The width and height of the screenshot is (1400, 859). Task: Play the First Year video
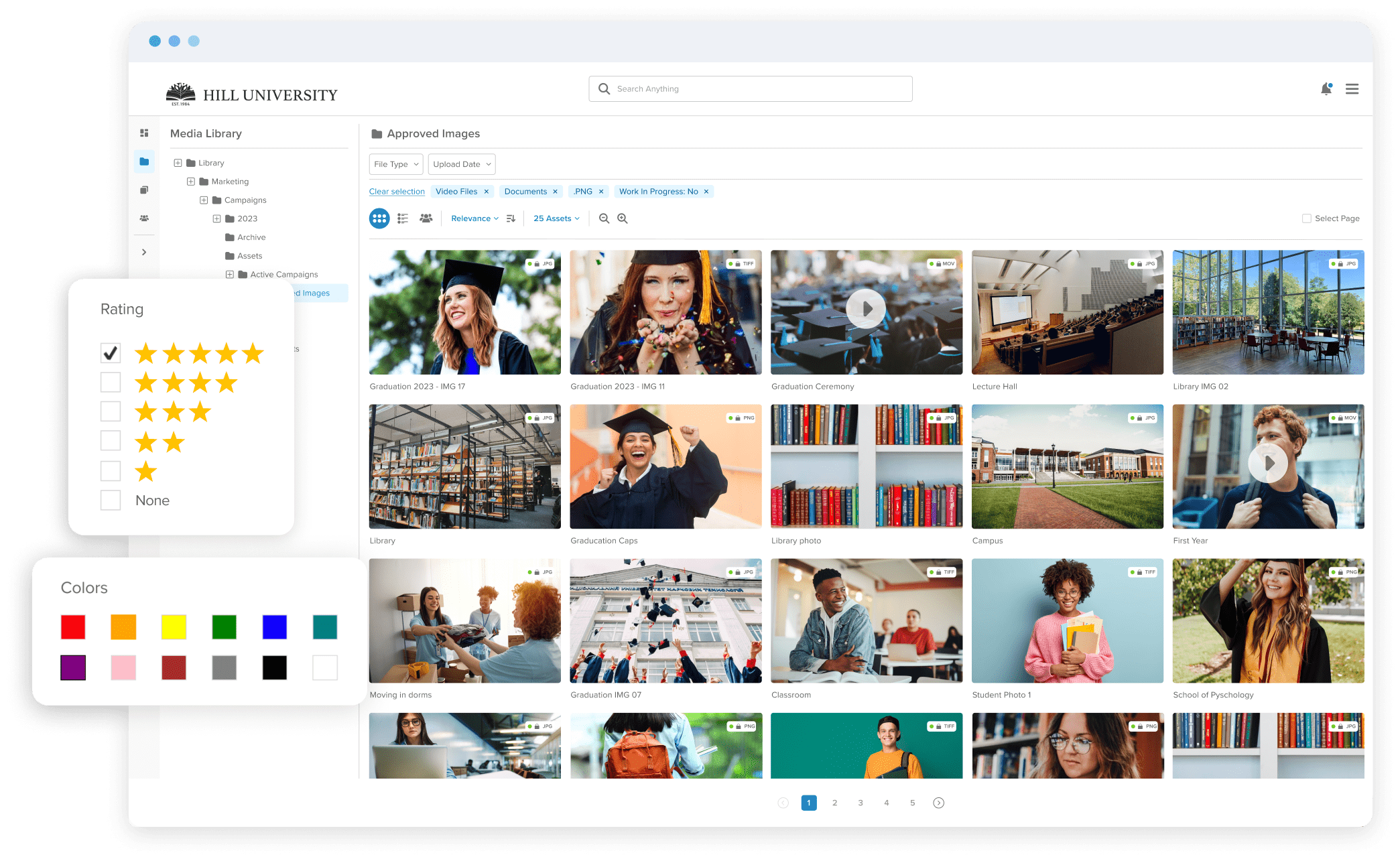(1268, 463)
